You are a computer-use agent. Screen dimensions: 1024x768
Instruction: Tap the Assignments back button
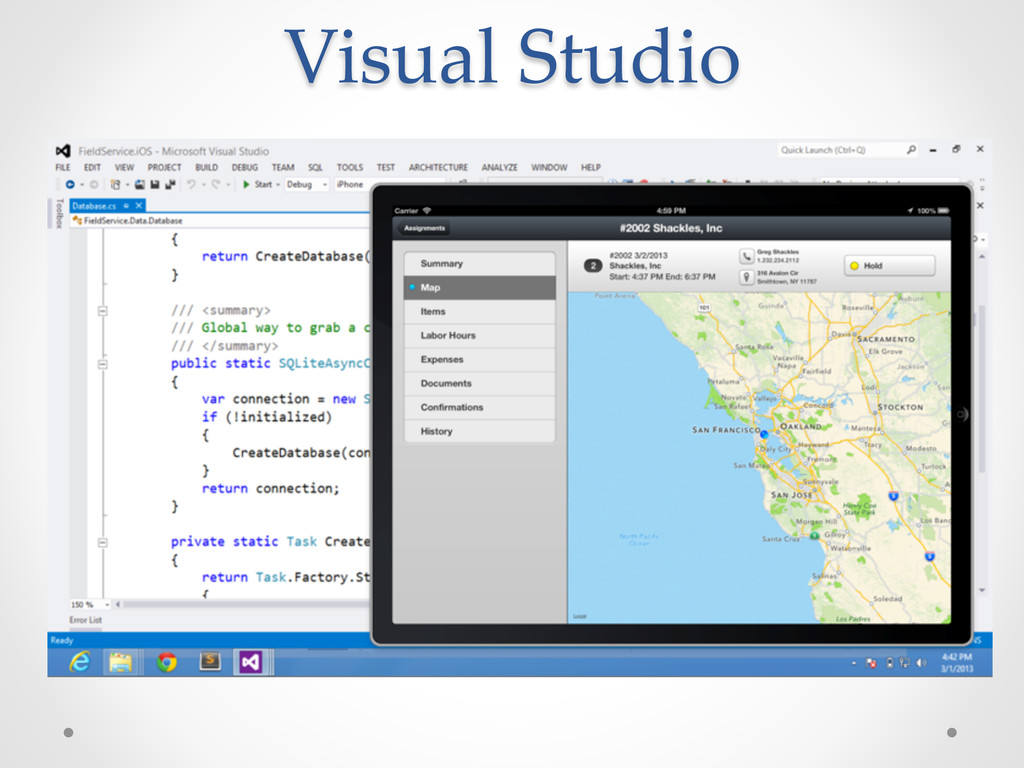423,228
